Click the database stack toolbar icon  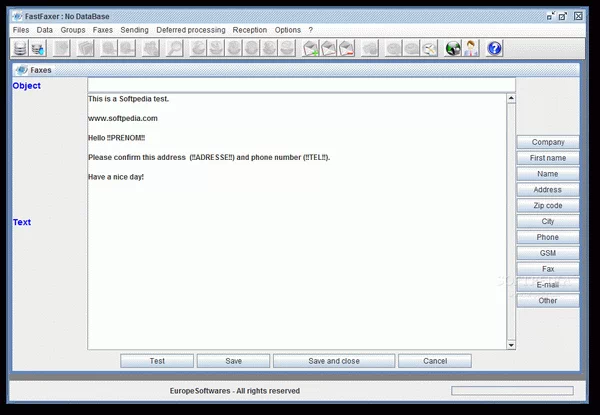point(20,49)
